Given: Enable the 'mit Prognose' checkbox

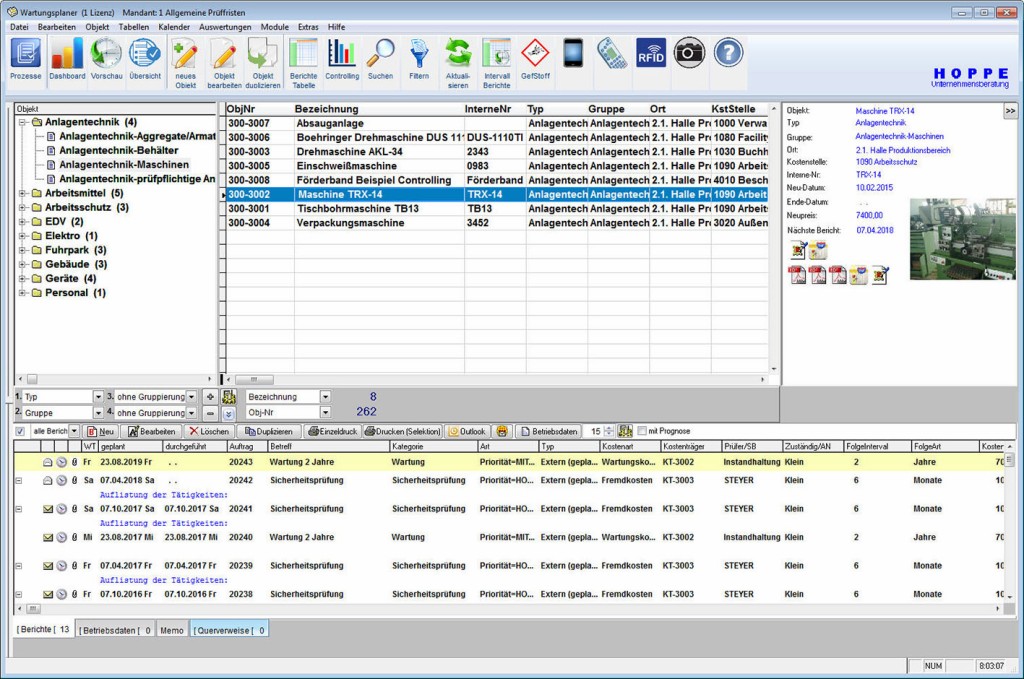Looking at the screenshot, I should [x=642, y=431].
